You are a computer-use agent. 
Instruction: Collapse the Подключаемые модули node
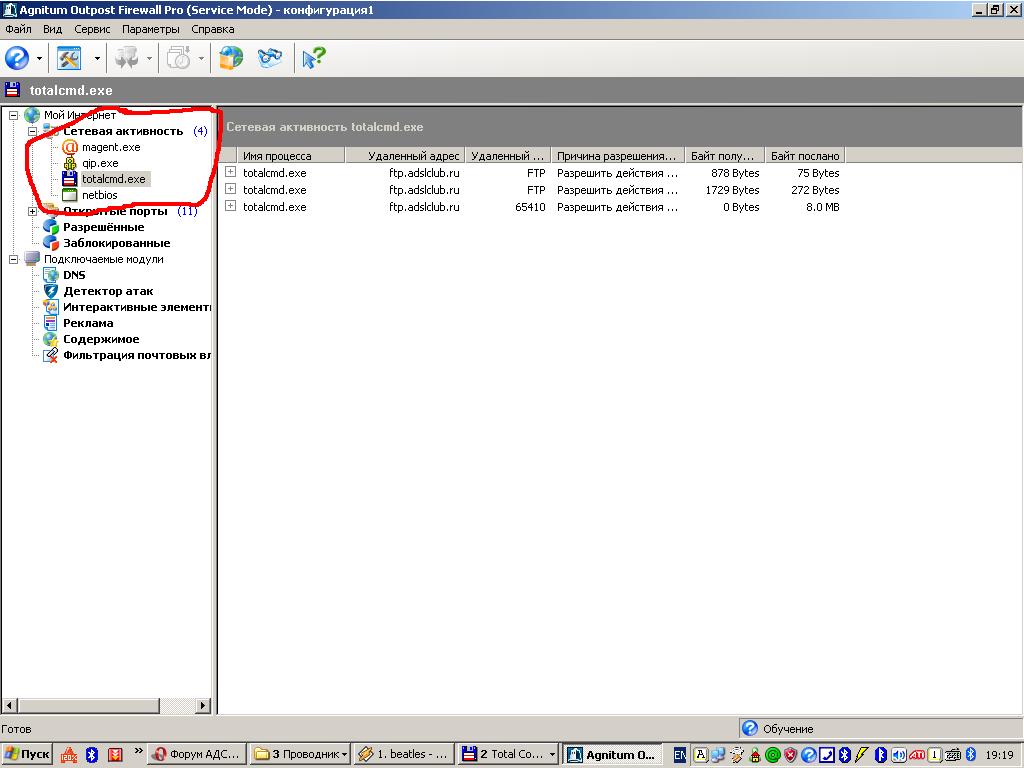pos(14,259)
